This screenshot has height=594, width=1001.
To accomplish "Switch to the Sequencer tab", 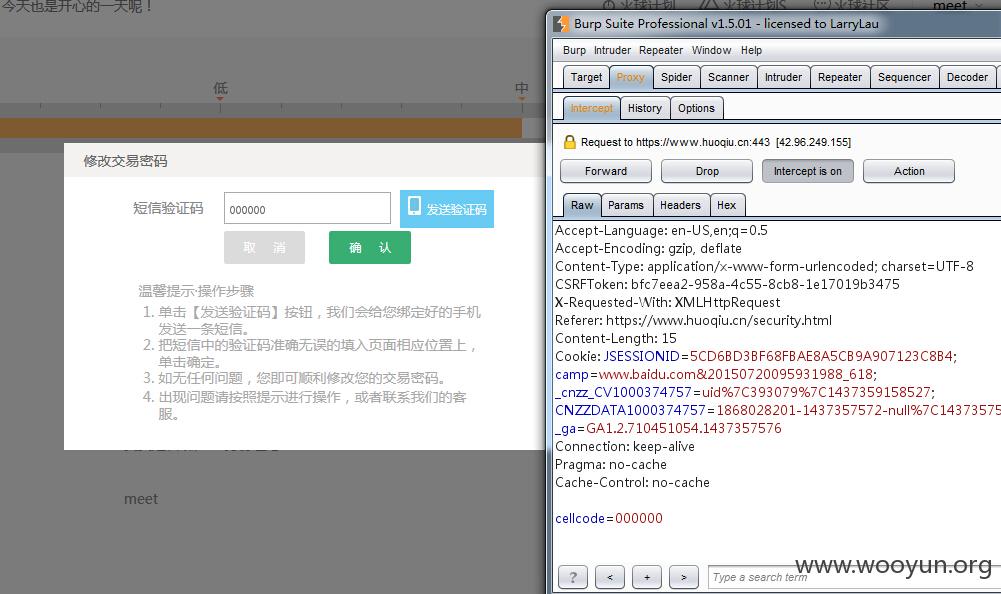I will coord(904,77).
